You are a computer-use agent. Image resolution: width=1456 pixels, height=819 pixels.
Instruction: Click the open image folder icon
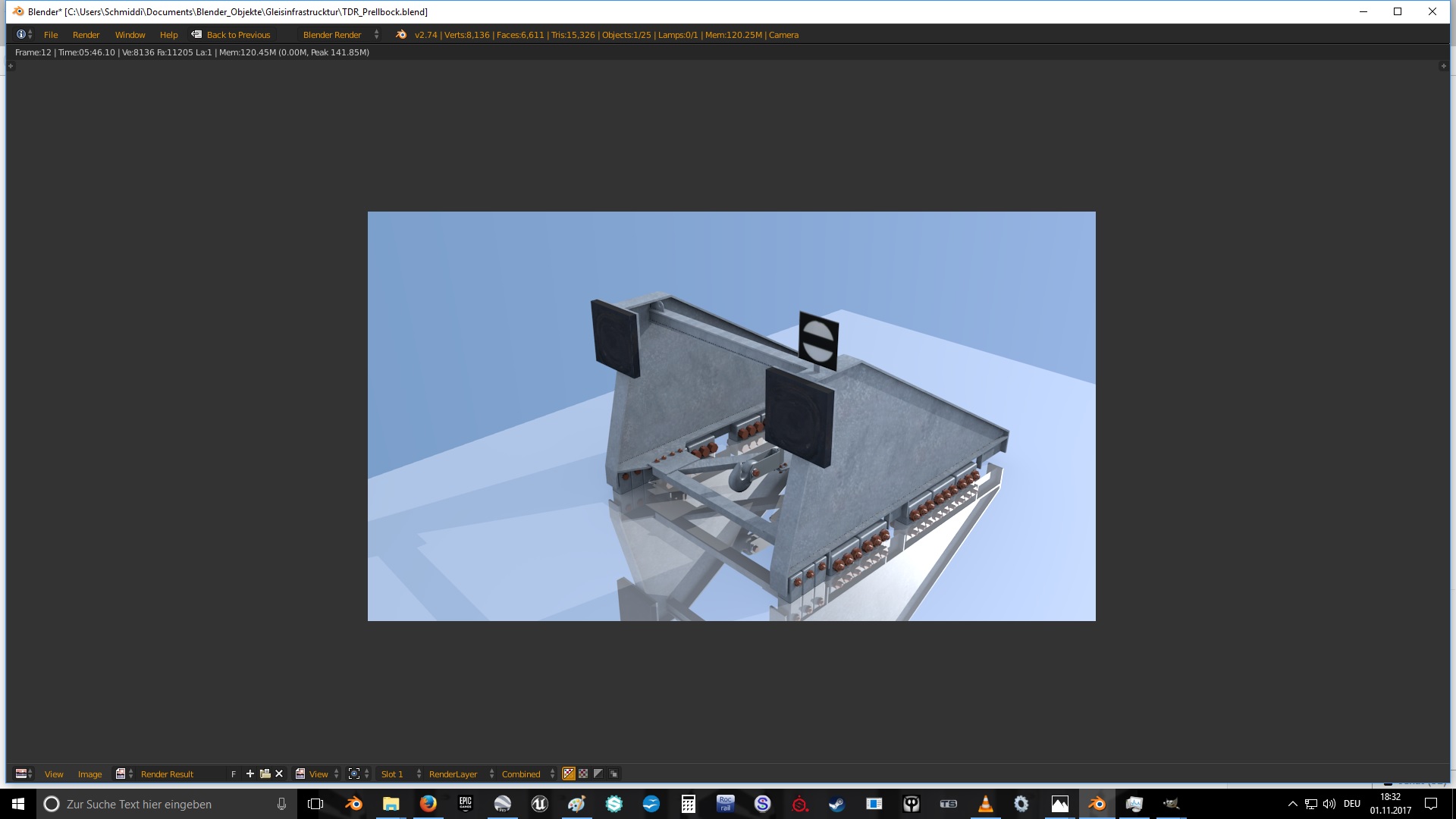click(265, 774)
